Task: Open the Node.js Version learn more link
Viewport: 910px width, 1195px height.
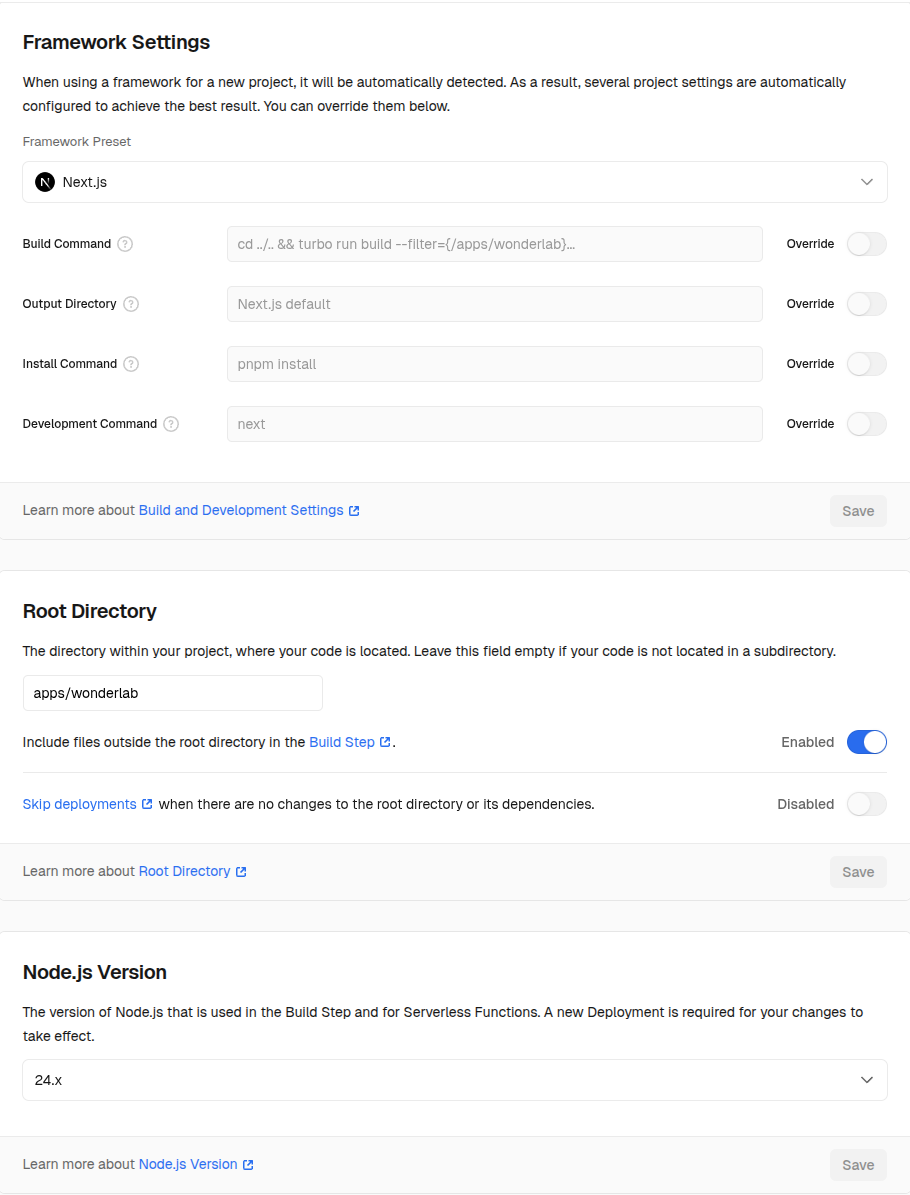Action: (x=188, y=1165)
